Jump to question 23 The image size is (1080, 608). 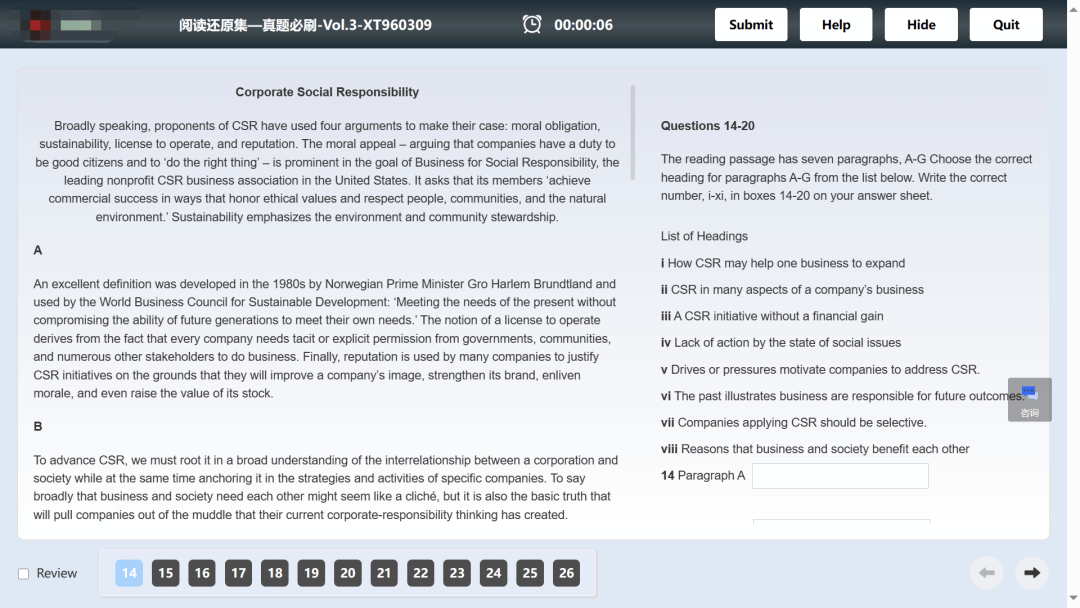(x=457, y=573)
